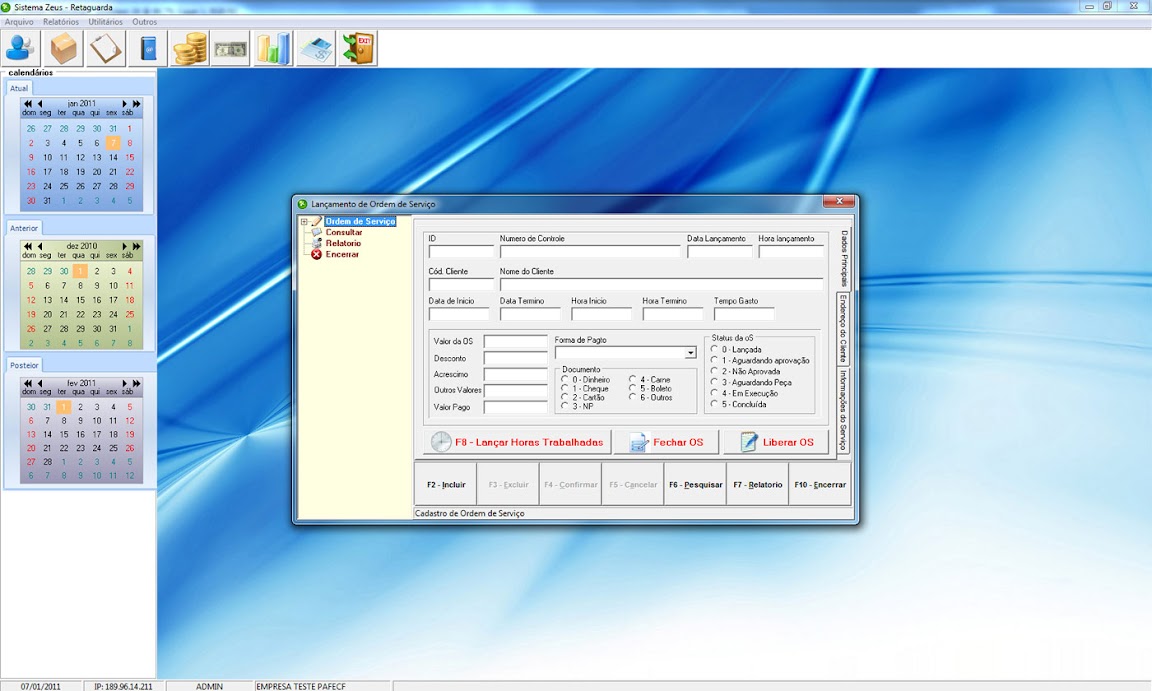The image size is (1152, 691).
Task: Go back one year in jan 2011 calendar
Action: coord(28,104)
